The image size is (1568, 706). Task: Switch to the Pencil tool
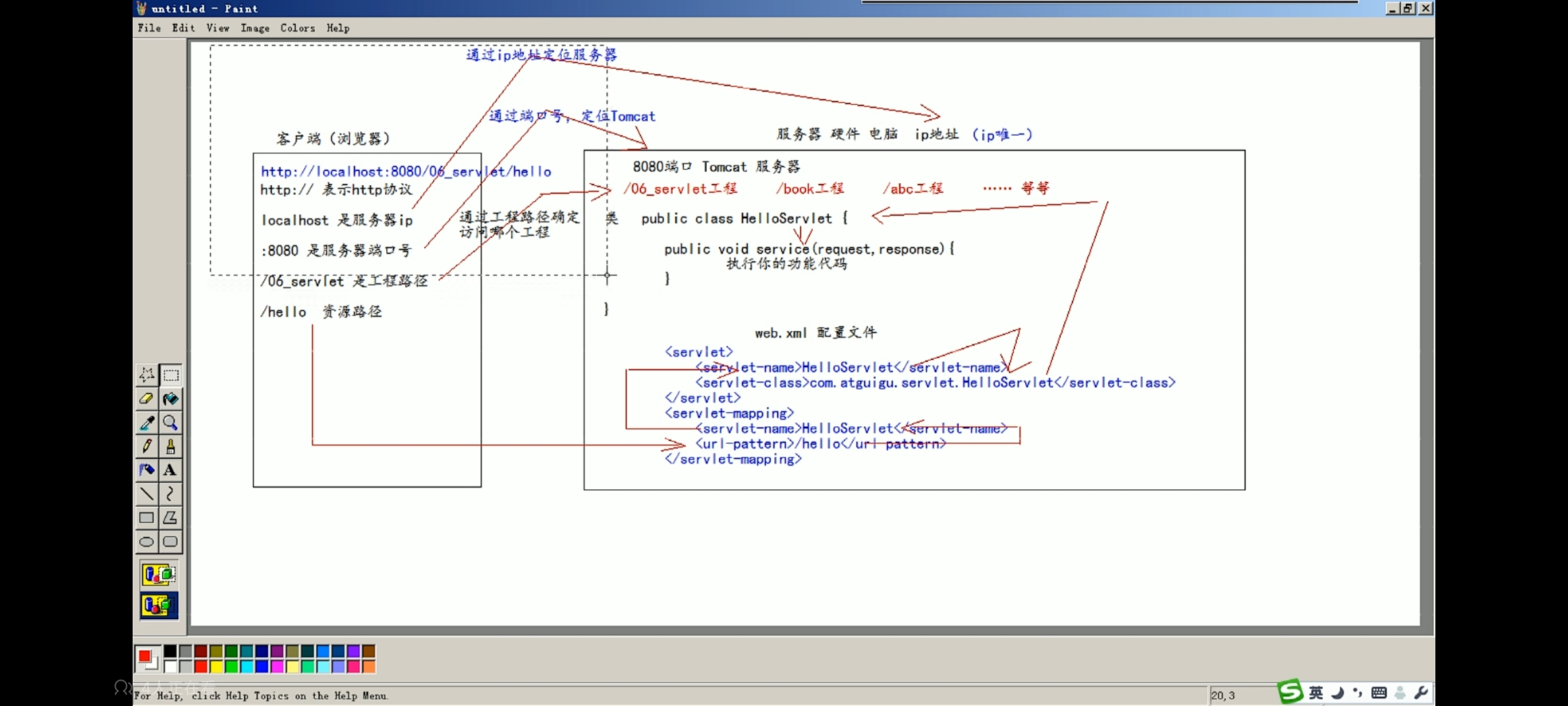click(x=146, y=446)
